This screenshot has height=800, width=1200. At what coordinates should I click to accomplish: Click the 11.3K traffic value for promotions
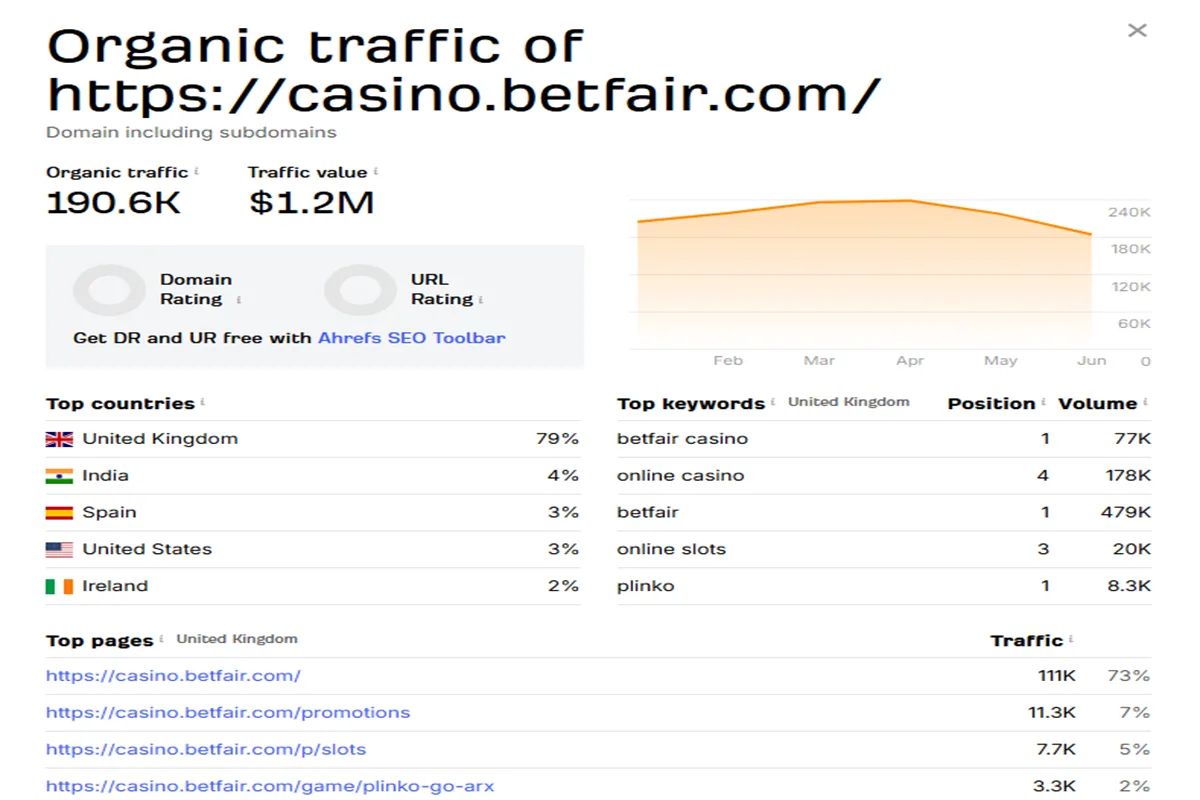tap(1052, 713)
